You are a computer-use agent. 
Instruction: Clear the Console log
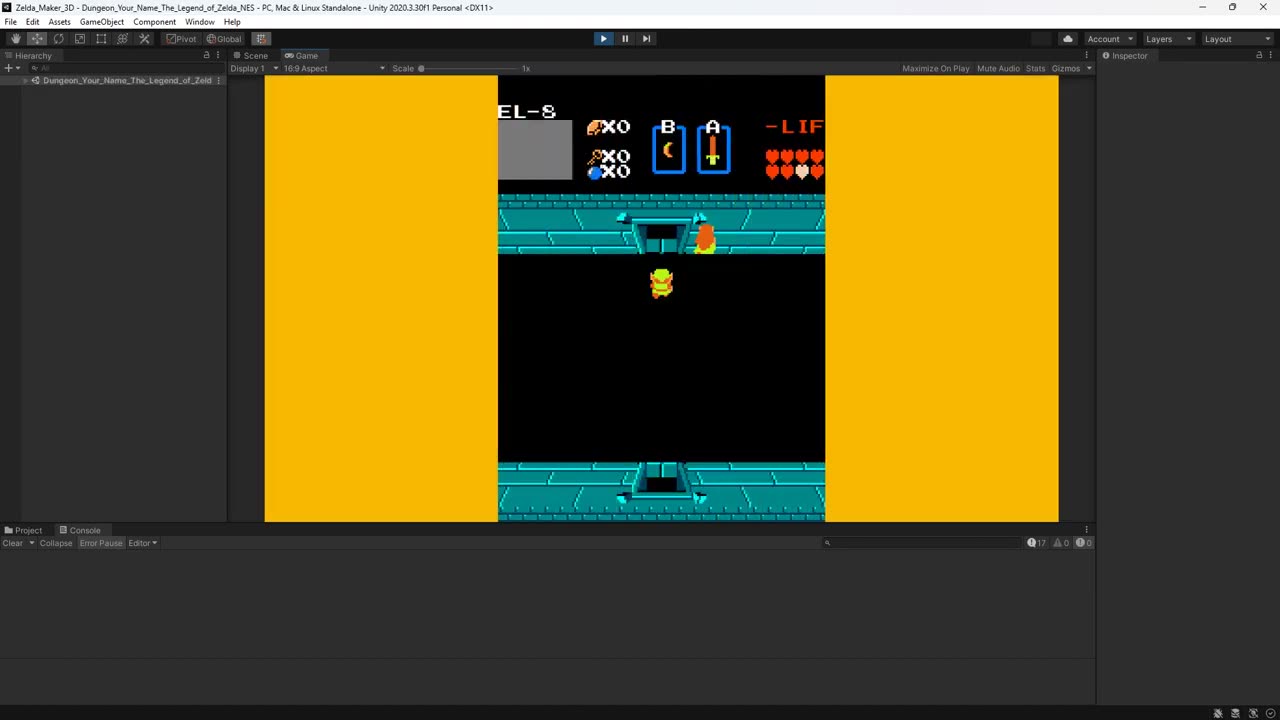(13, 543)
